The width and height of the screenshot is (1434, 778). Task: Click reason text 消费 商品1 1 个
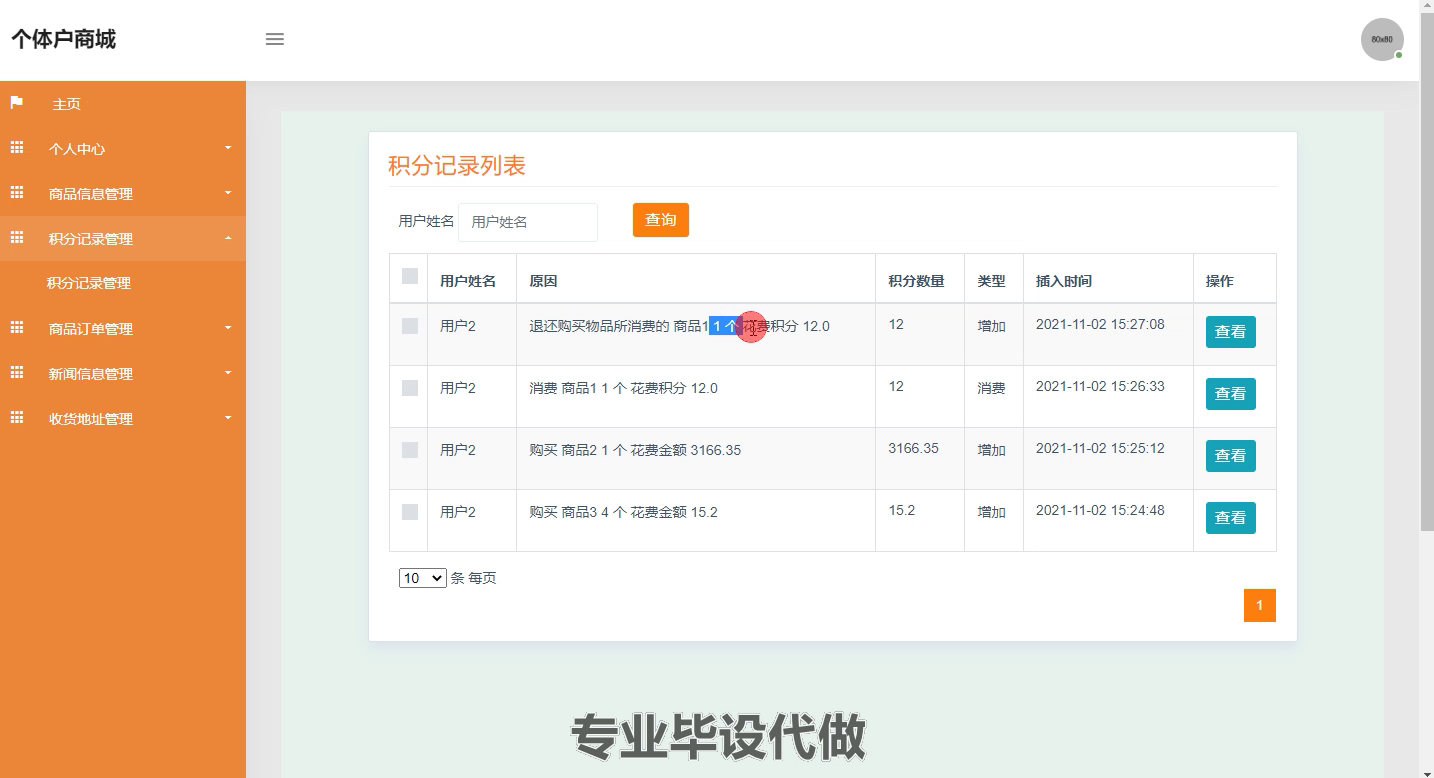coord(577,388)
